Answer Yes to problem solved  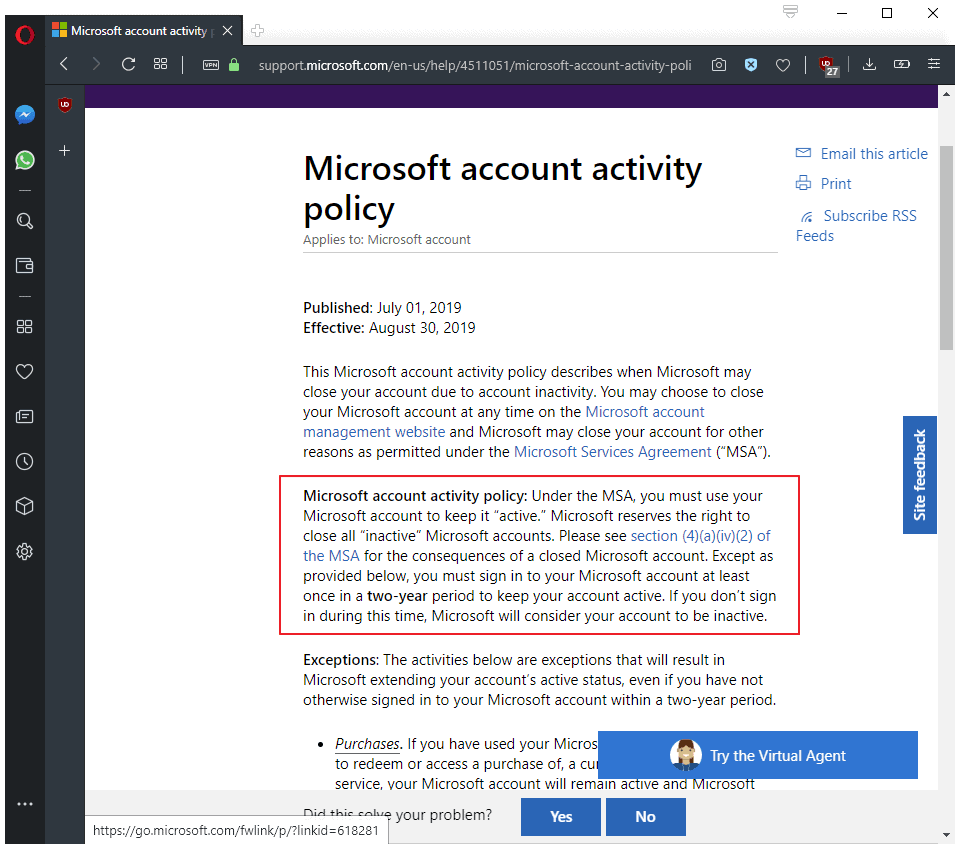561,816
